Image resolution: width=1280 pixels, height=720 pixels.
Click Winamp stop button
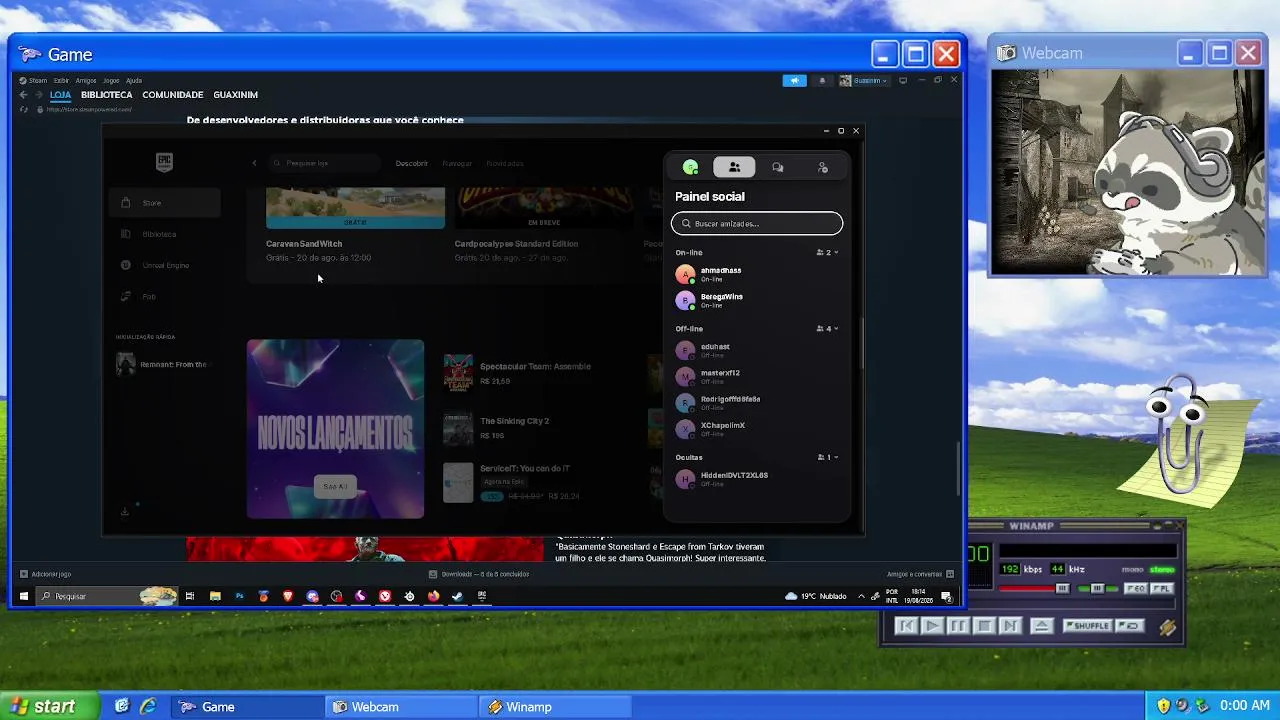pyautogui.click(x=984, y=626)
